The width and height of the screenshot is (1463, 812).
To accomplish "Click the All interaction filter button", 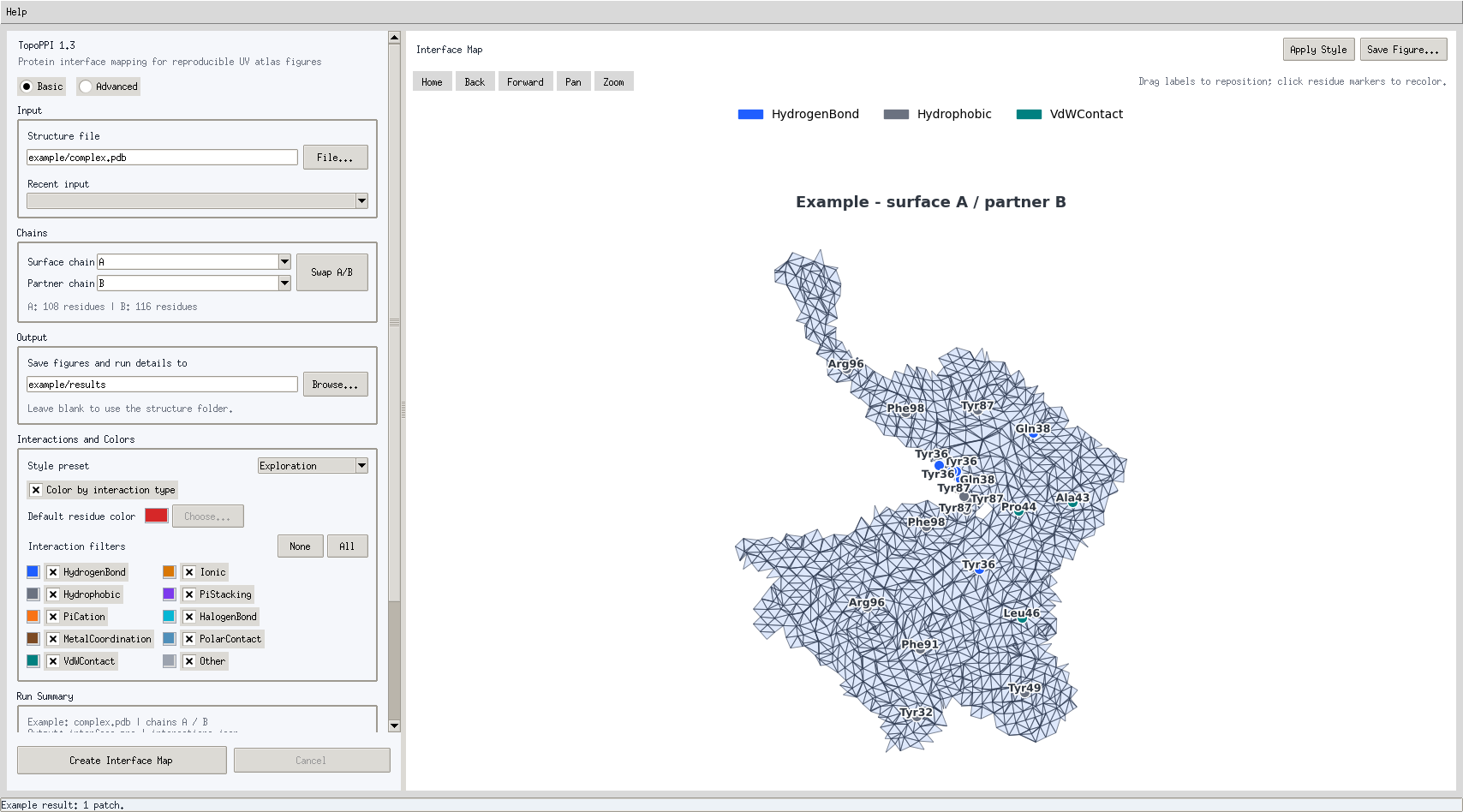I will pyautogui.click(x=347, y=546).
